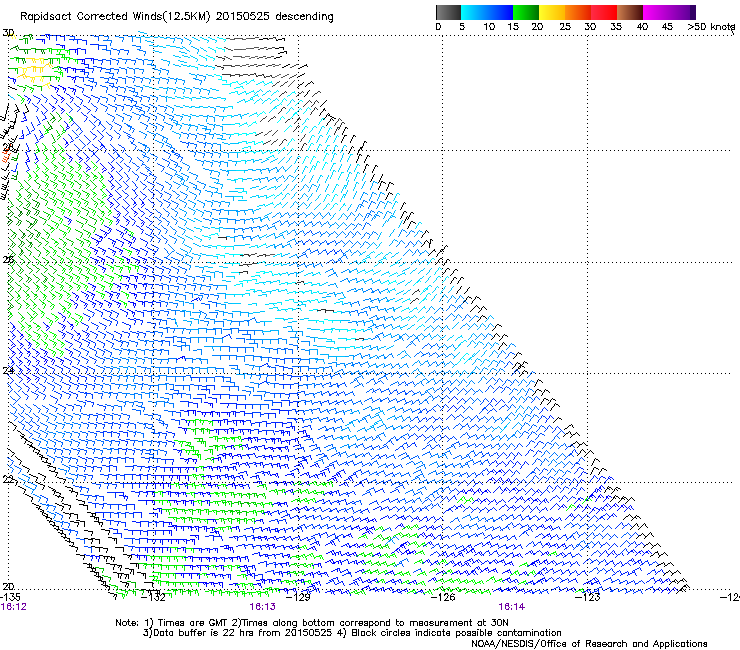
Task: Click the note 'Black circles indicate possible contamination'
Action: pyautogui.click(x=456, y=633)
